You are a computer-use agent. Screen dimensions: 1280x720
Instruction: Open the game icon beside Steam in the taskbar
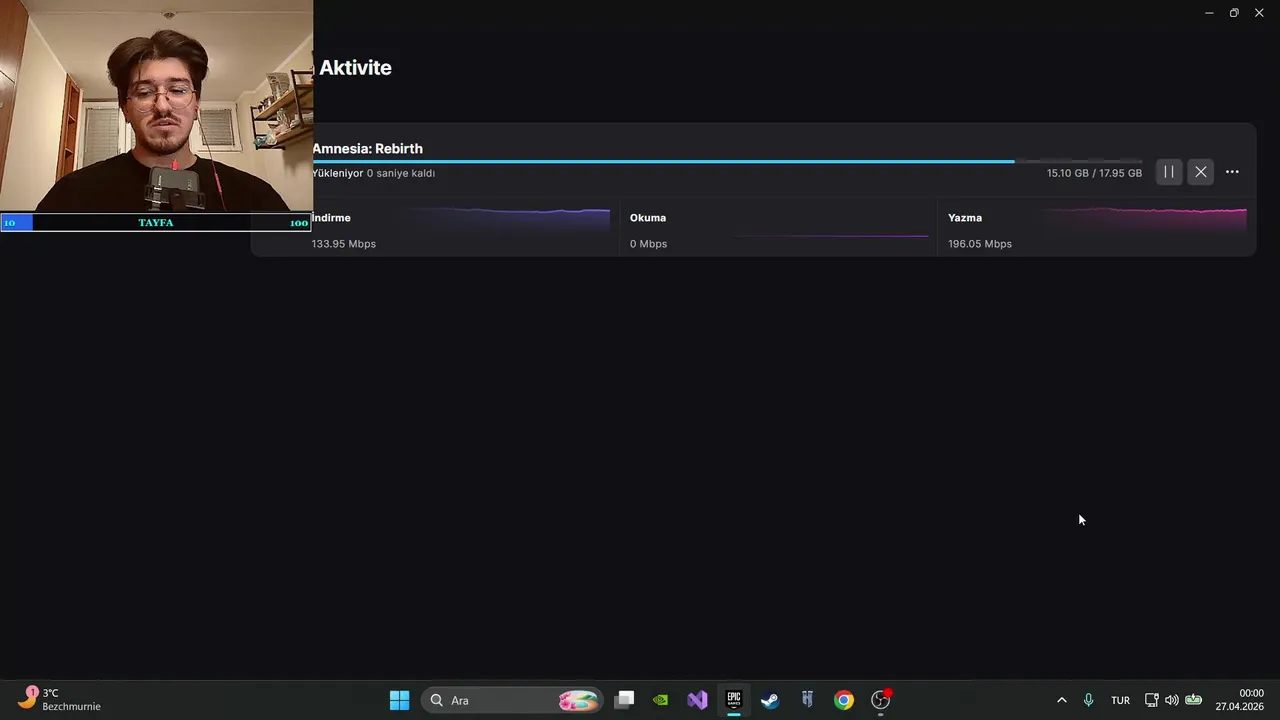[807, 700]
